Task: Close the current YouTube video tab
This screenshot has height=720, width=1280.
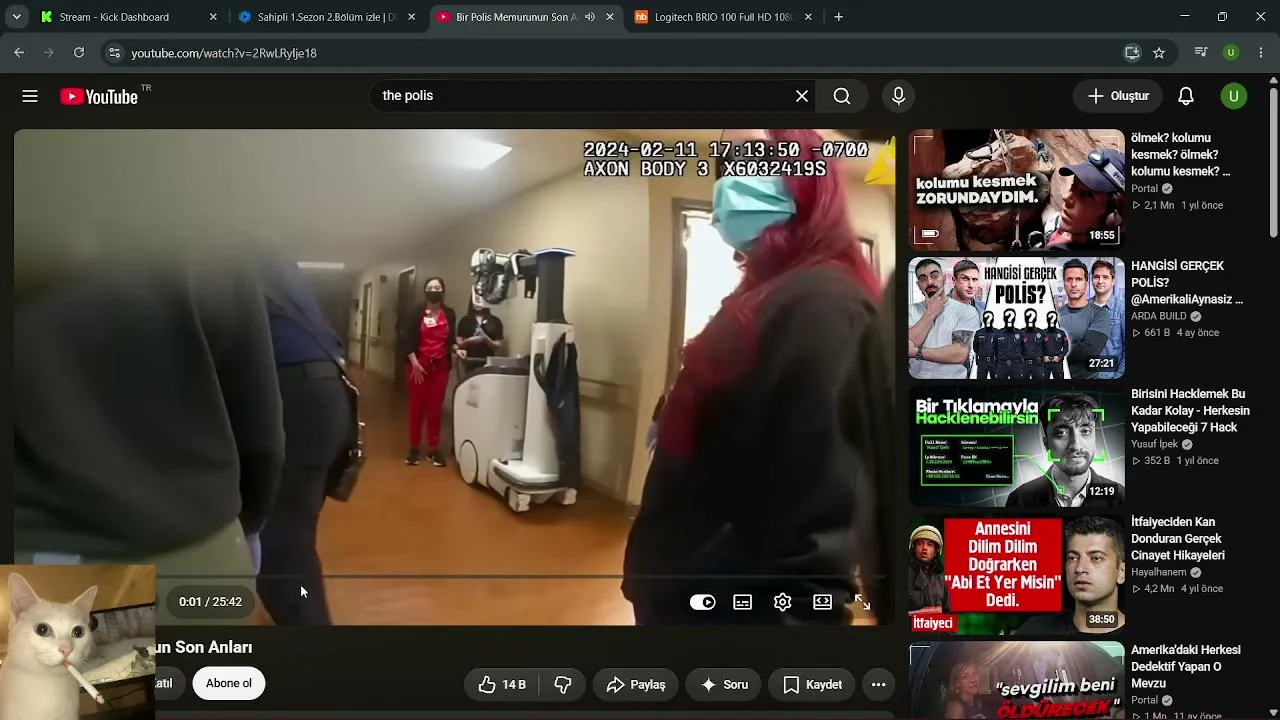Action: point(610,17)
